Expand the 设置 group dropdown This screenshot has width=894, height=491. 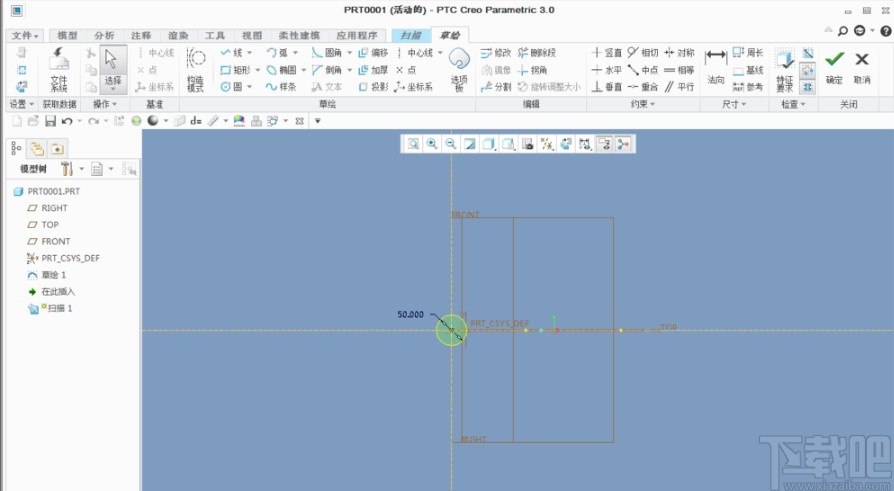coord(20,104)
